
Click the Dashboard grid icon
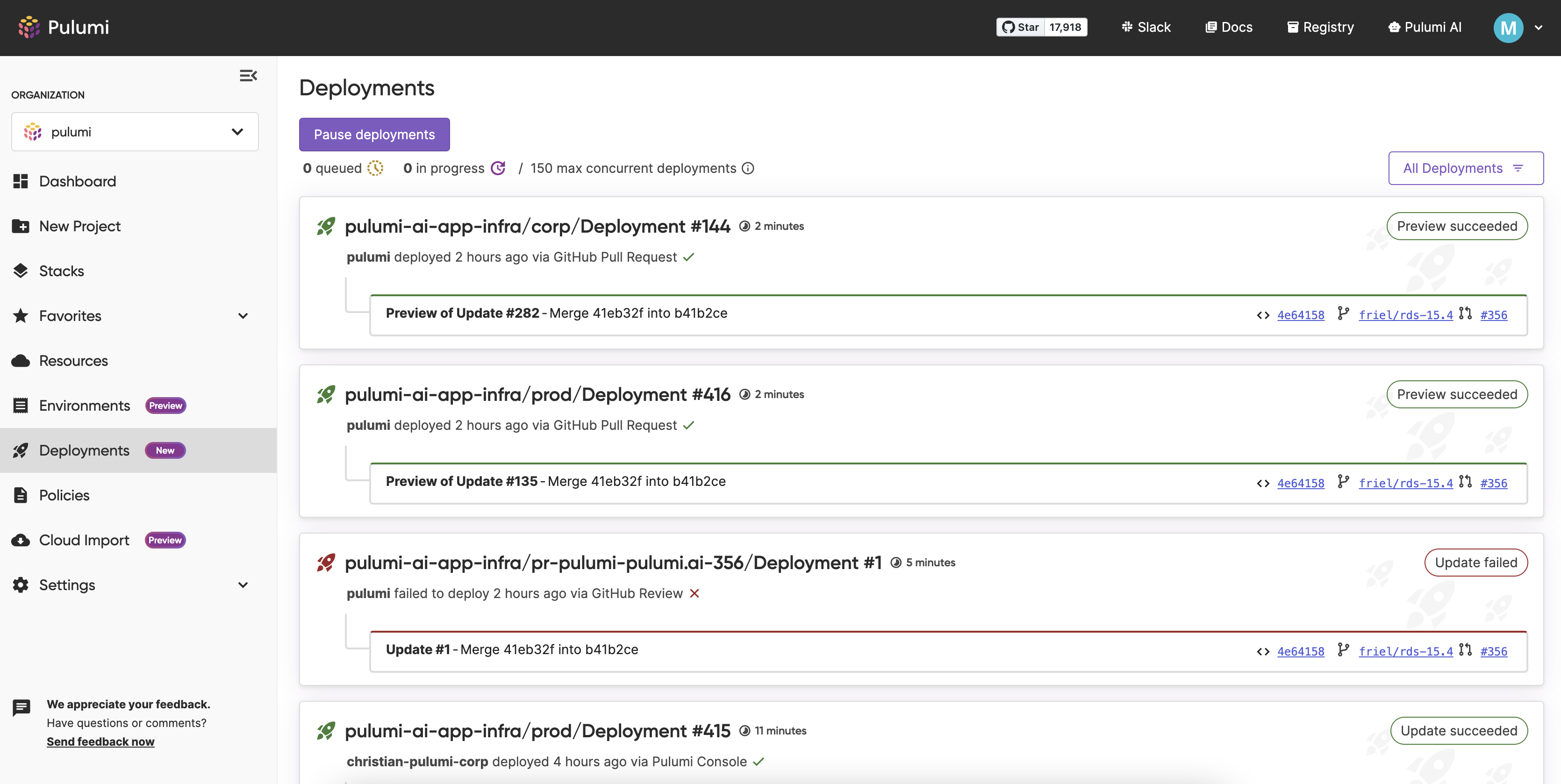[x=21, y=181]
